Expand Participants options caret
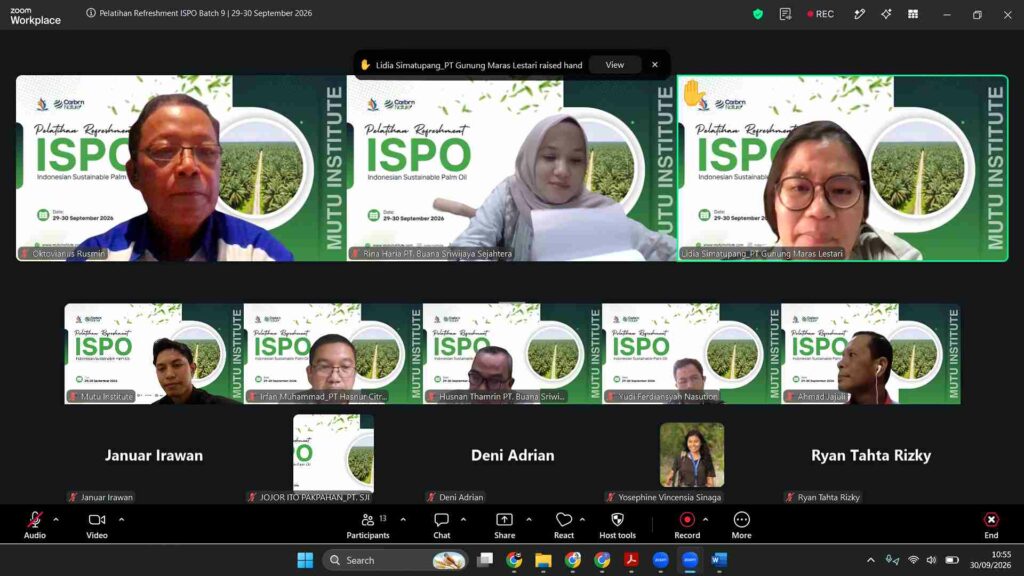 (403, 520)
